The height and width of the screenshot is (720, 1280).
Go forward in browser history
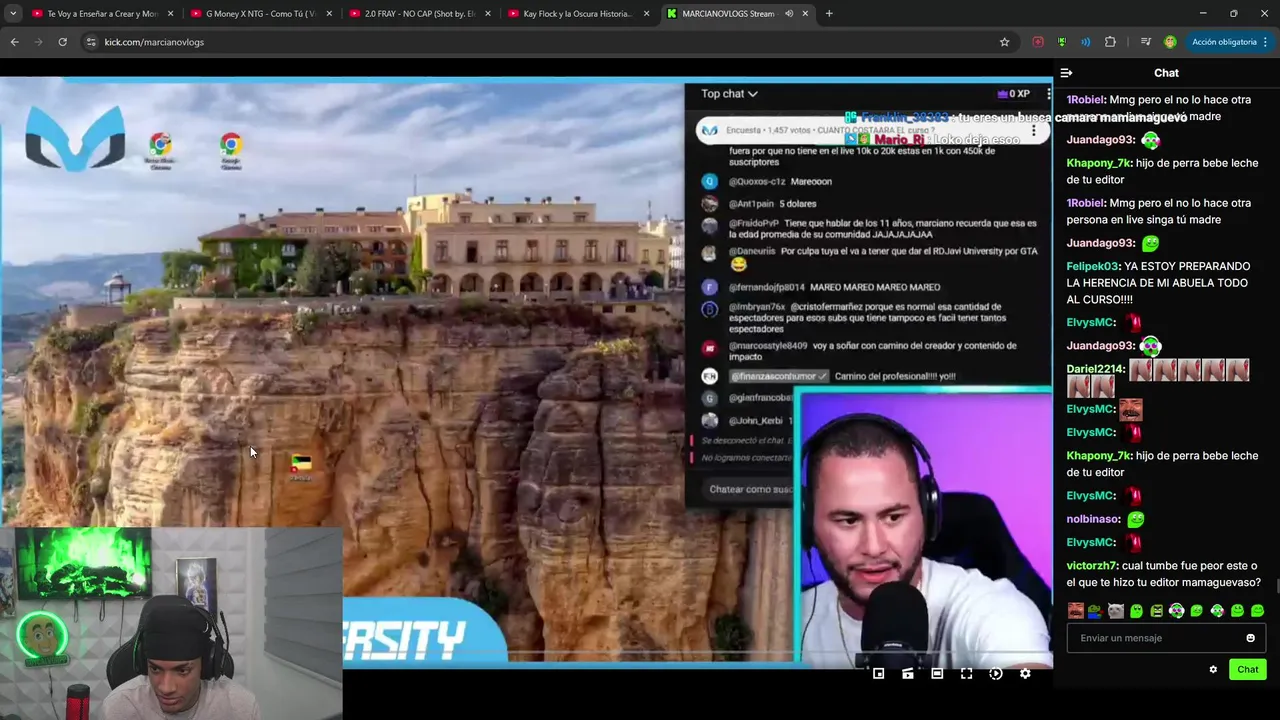pyautogui.click(x=38, y=42)
